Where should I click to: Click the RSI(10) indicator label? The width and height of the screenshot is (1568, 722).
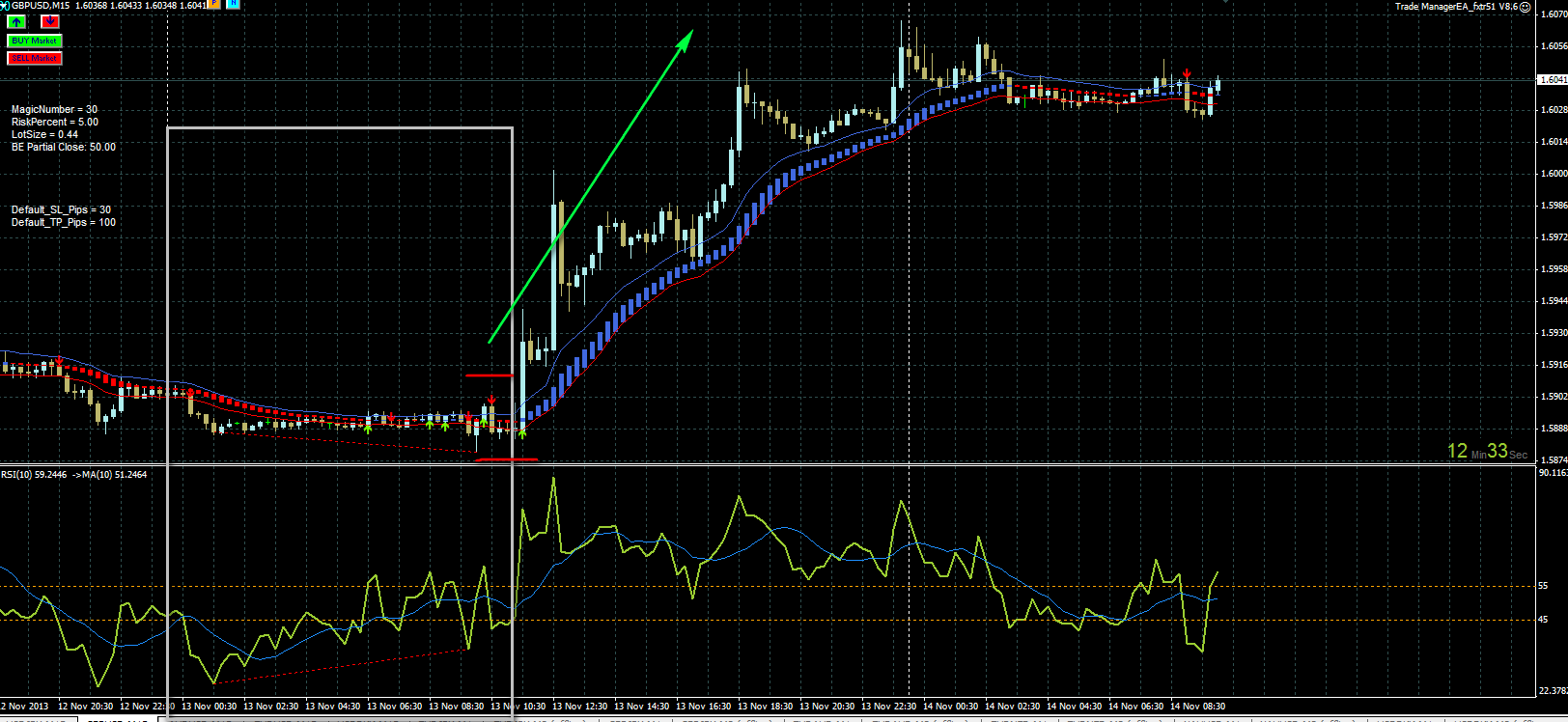pyautogui.click(x=74, y=475)
